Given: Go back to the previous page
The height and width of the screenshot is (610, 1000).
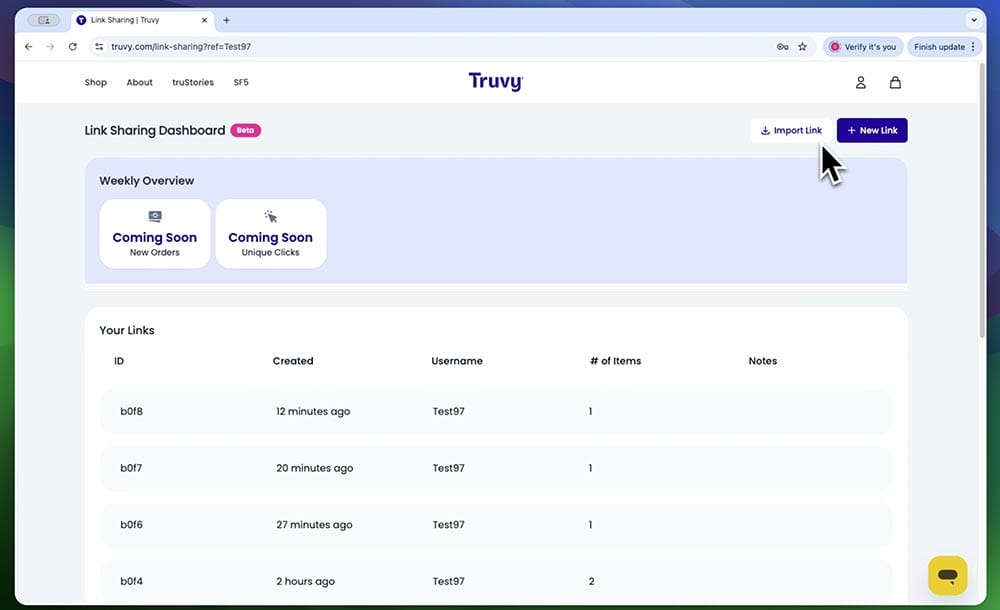Looking at the screenshot, I should coord(28,47).
